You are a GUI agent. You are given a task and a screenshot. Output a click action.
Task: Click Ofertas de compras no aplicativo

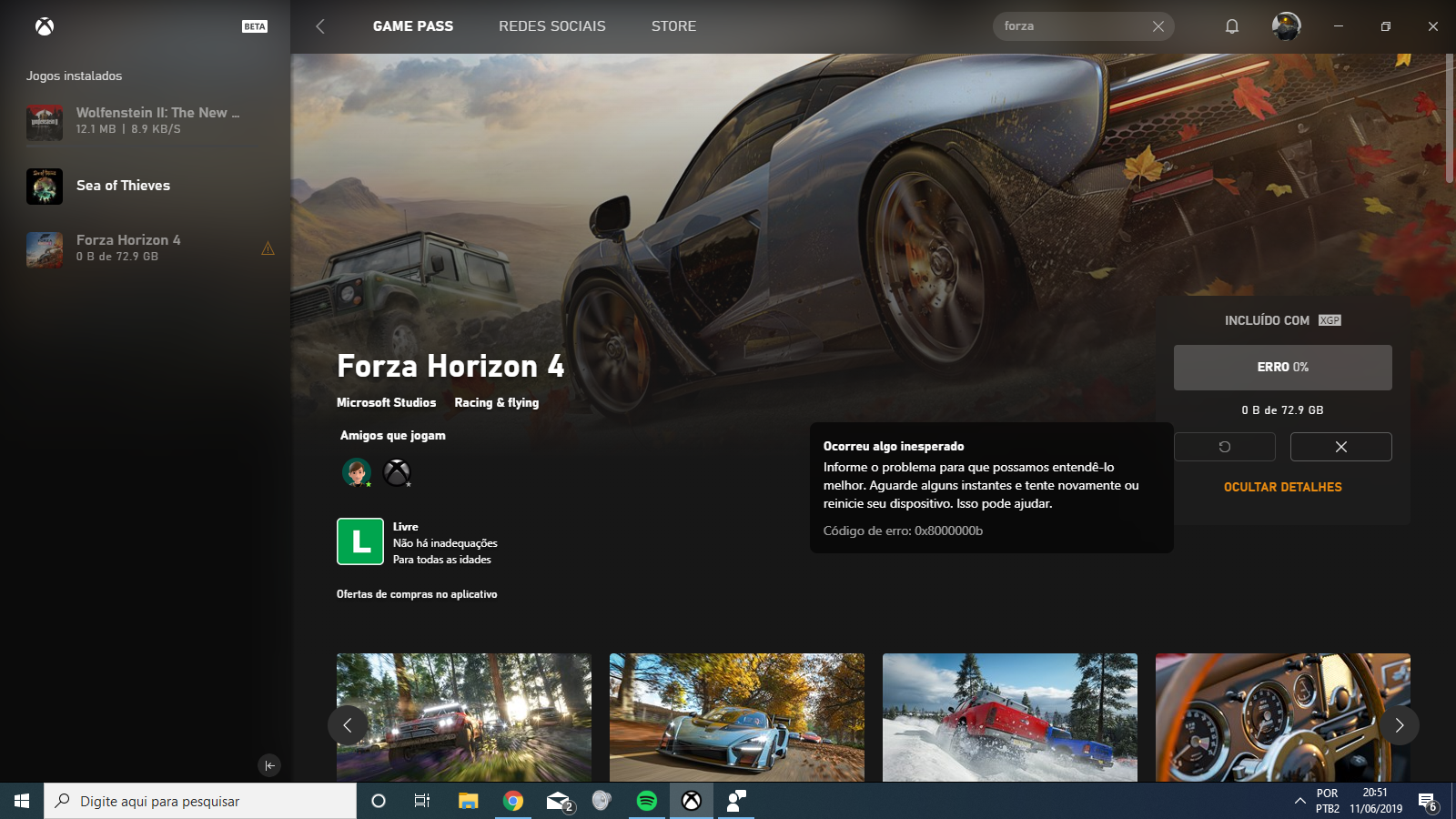click(417, 594)
